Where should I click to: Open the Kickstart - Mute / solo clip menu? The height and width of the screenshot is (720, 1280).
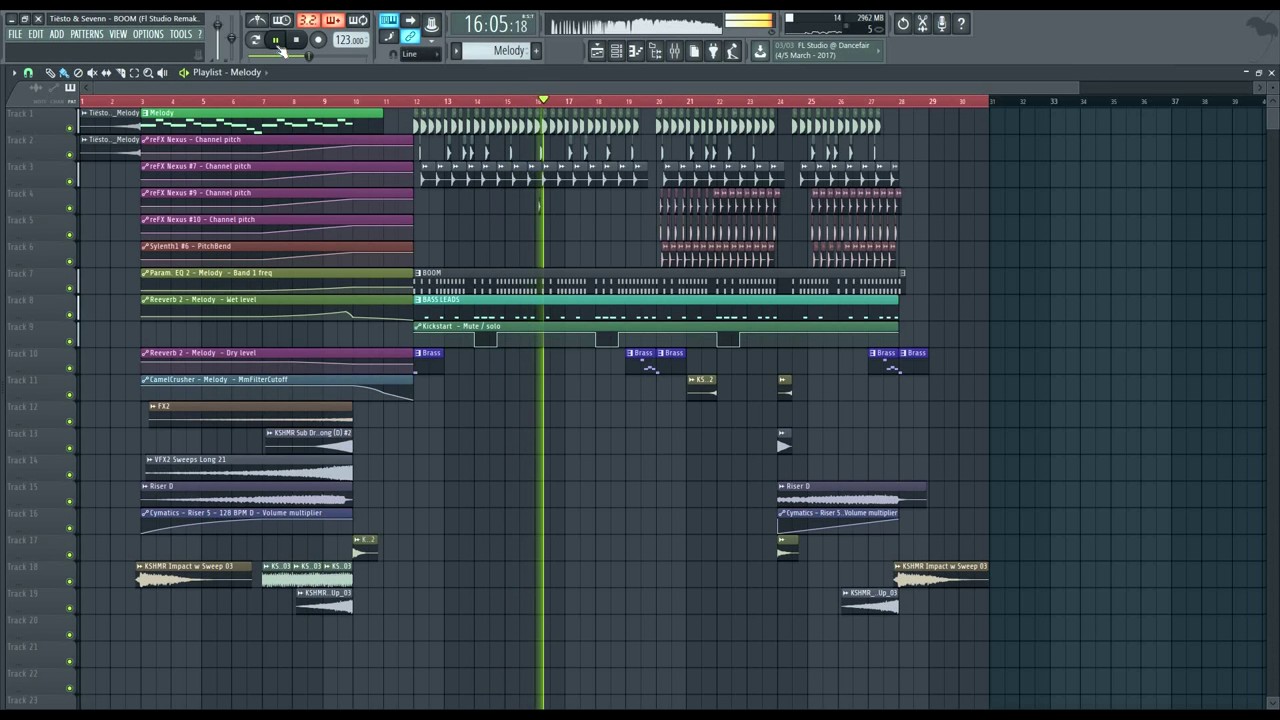(419, 327)
